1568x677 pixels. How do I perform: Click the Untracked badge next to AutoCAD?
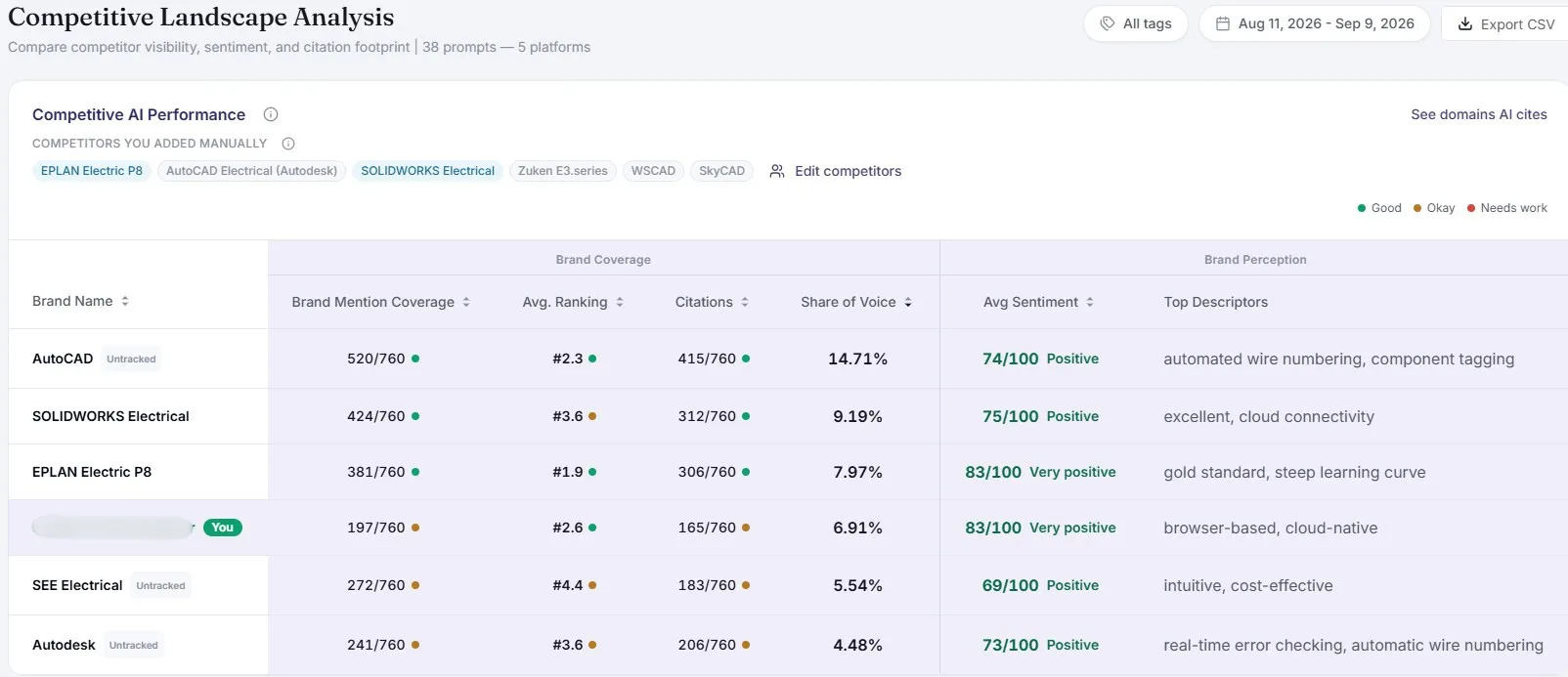pyautogui.click(x=131, y=360)
